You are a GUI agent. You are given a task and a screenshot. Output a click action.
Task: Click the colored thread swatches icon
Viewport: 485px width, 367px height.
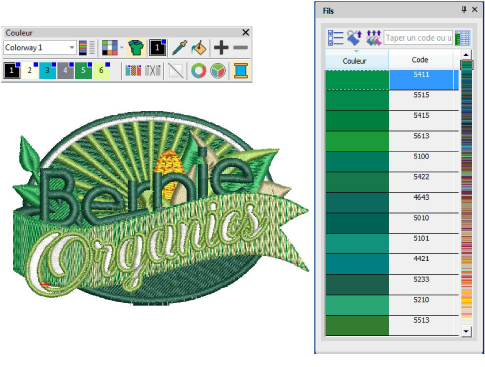point(133,70)
